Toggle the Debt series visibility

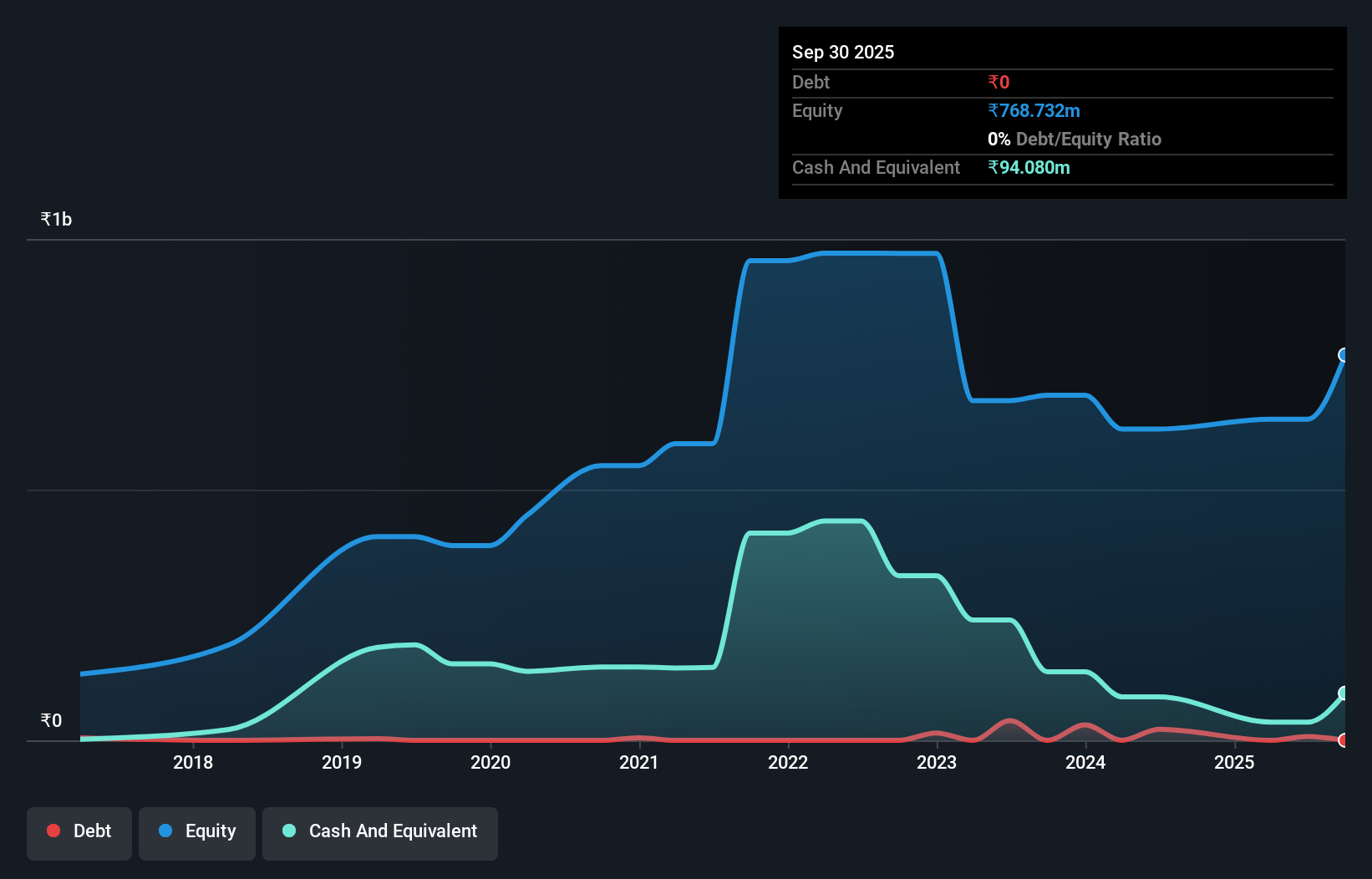tap(79, 833)
